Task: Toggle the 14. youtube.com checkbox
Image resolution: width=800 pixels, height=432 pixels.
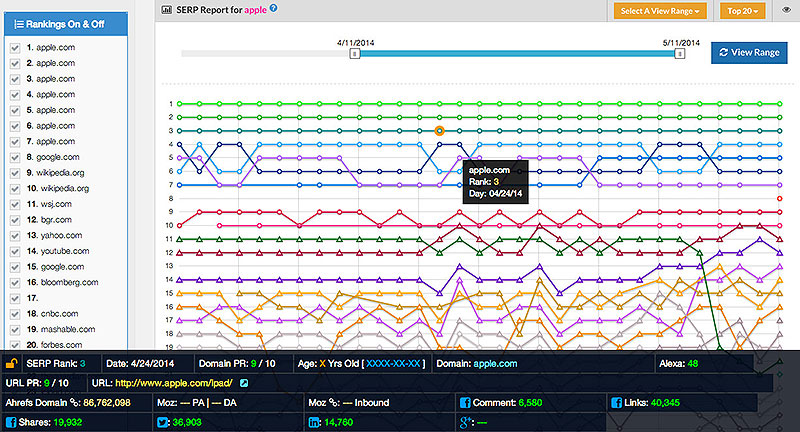Action: [x=15, y=251]
